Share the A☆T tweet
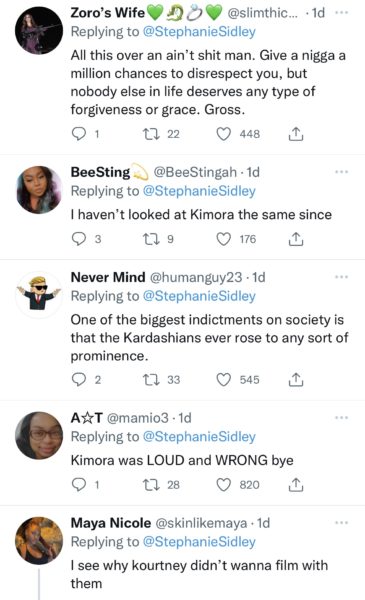The width and height of the screenshot is (365, 600). [295, 485]
